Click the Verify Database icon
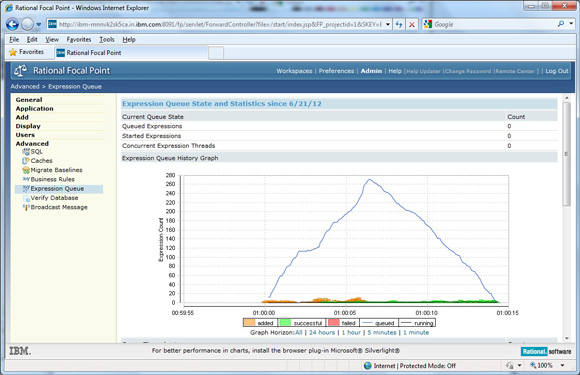 [26, 198]
